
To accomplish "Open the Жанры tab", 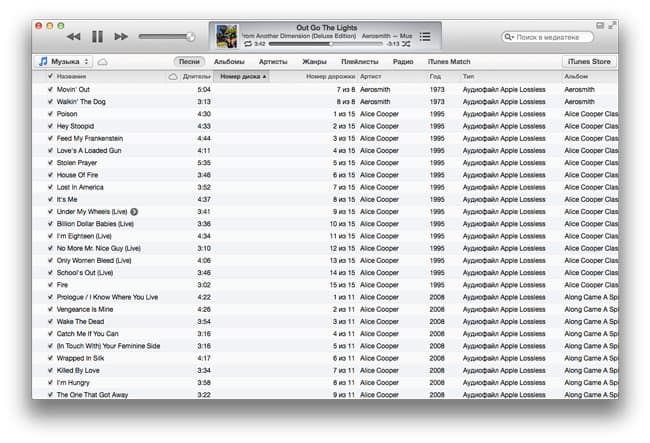I will (x=314, y=62).
